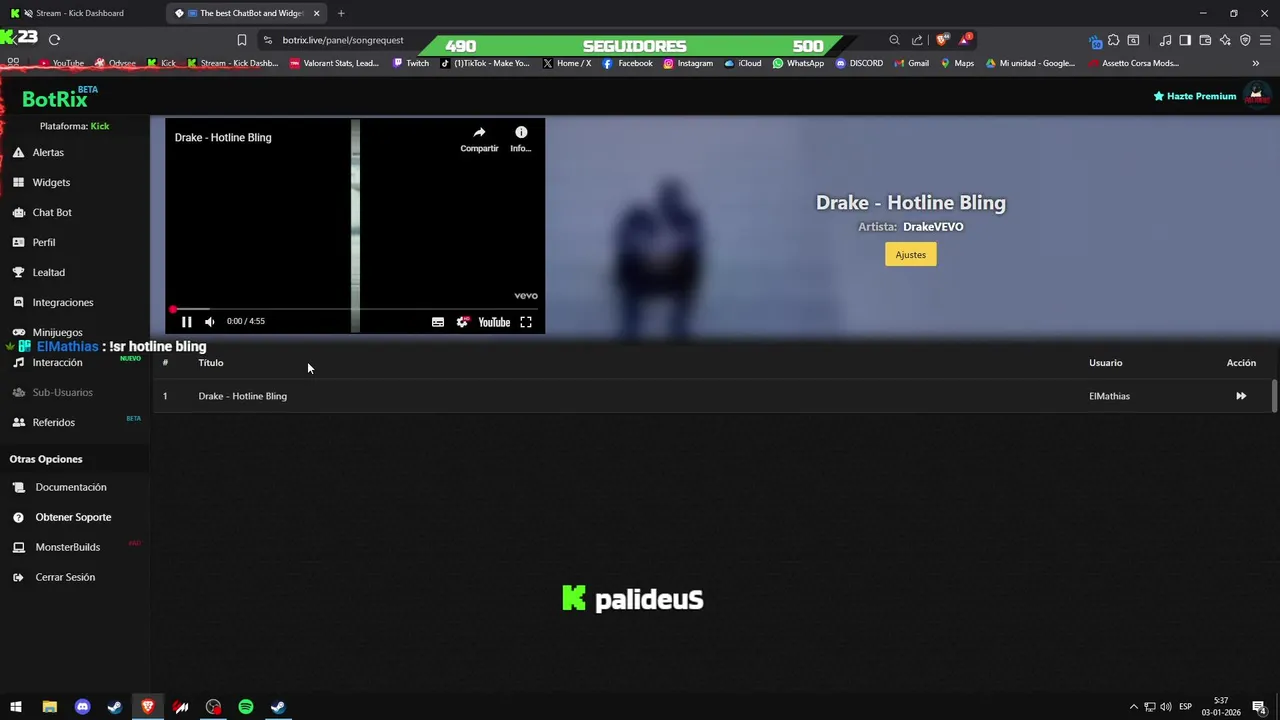Click Hazte Premium
Viewport: 1280px width, 720px height.
(x=1194, y=96)
